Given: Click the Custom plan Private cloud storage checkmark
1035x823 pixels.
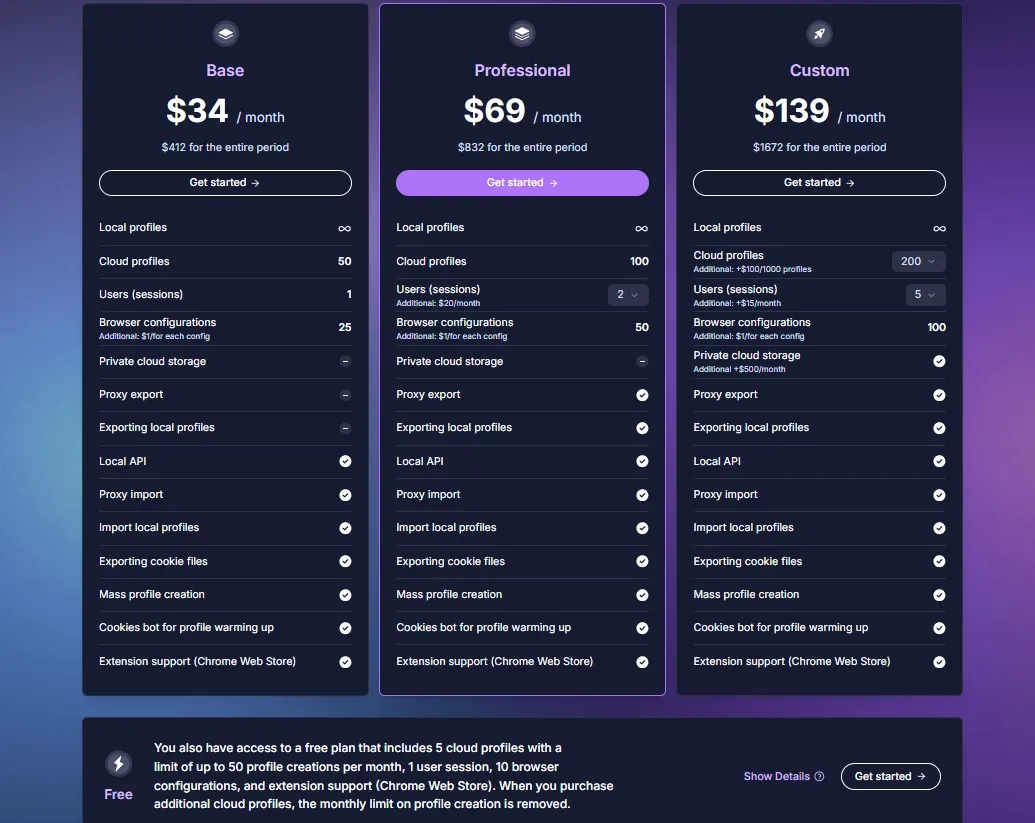Looking at the screenshot, I should (x=939, y=361).
